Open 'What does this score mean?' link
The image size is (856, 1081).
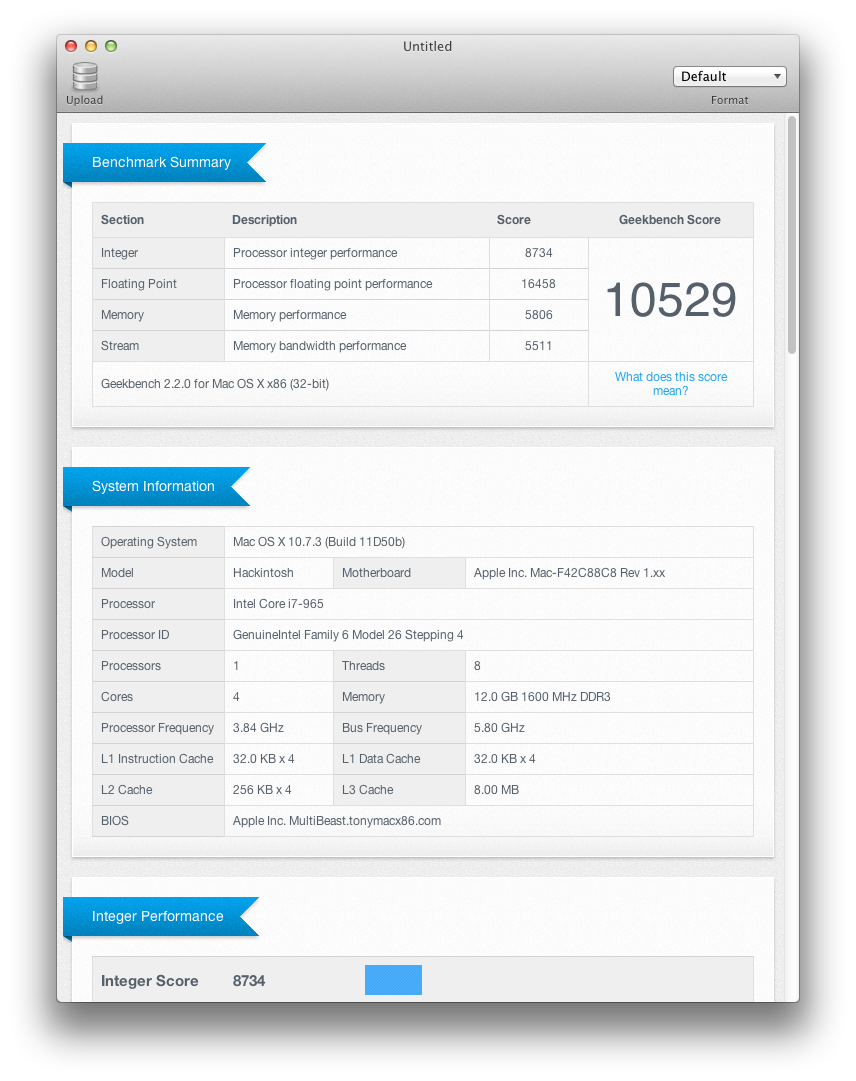tap(671, 383)
